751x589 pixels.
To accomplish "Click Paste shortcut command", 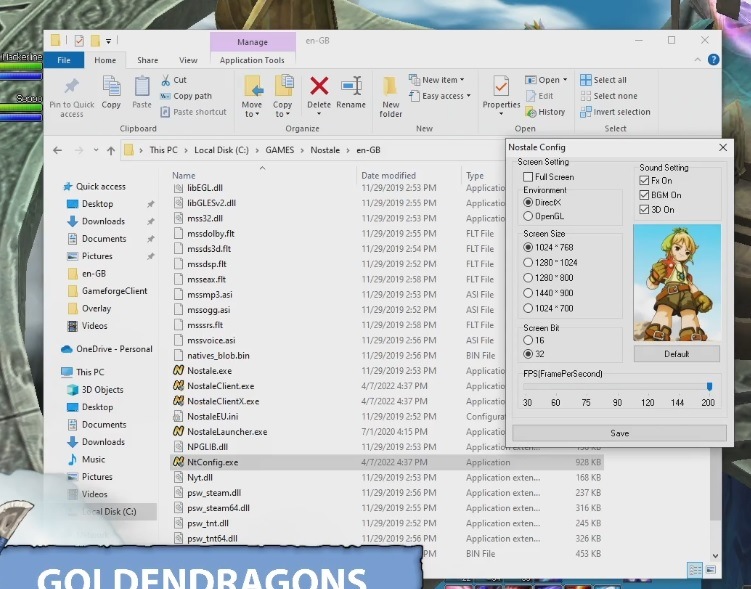I will 193,112.
